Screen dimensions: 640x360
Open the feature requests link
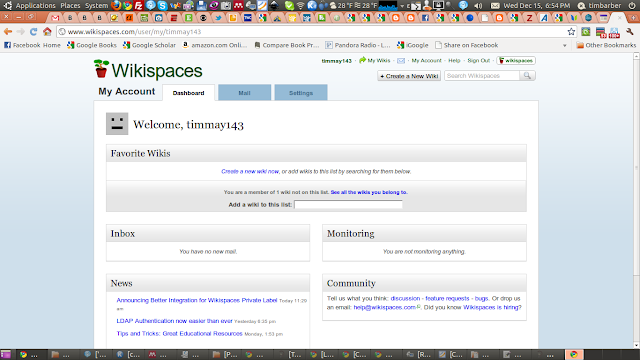(x=447, y=298)
